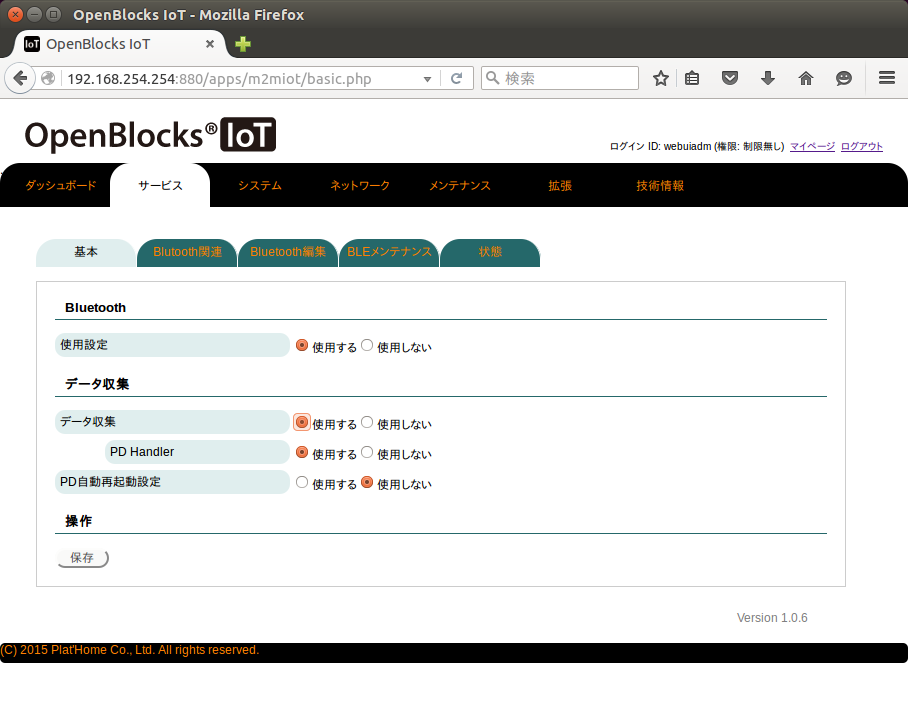The width and height of the screenshot is (908, 706).
Task: Switch to the Blutooth関連 tab
Action: tap(187, 253)
